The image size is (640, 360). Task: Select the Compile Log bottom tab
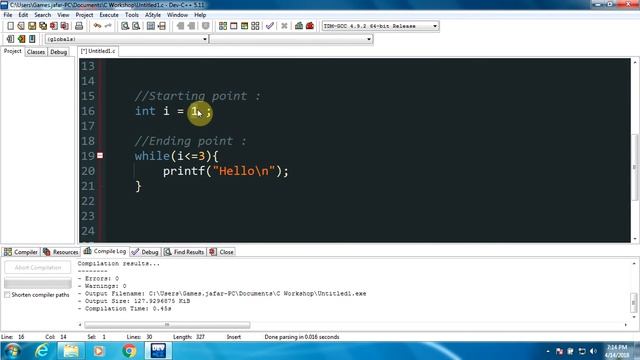[105, 251]
